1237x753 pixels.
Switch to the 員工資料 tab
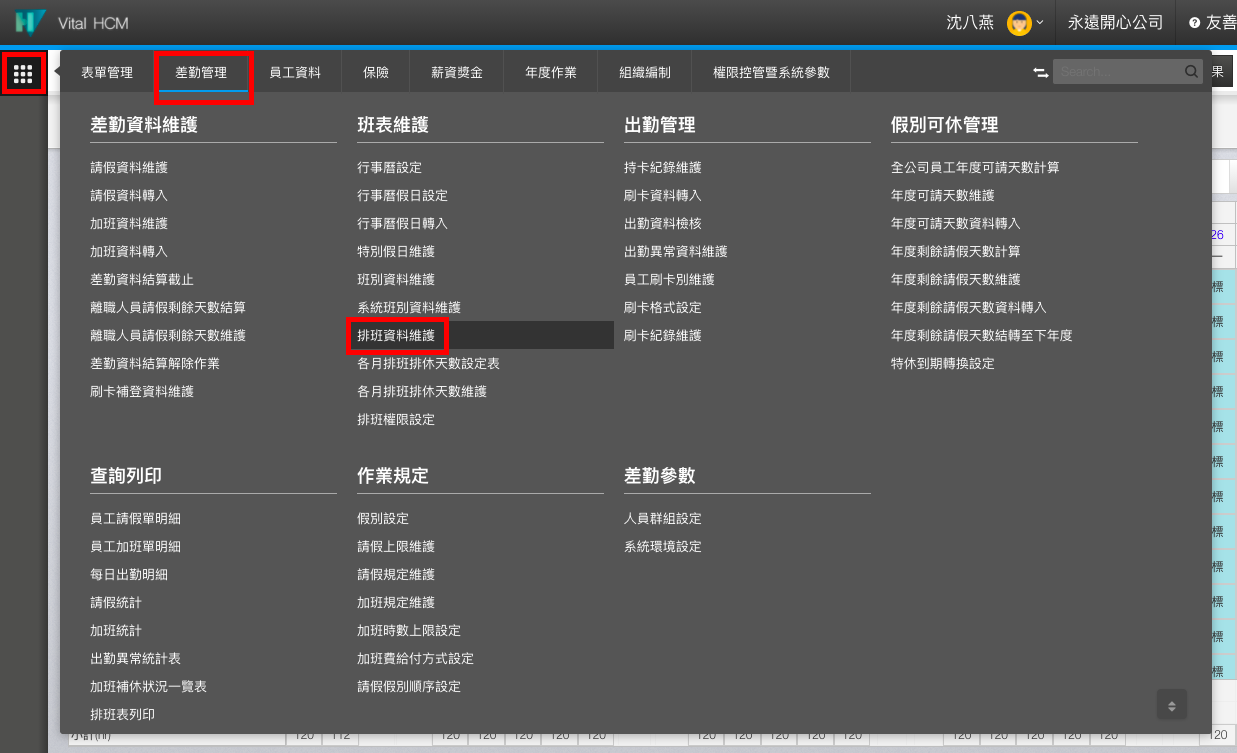click(x=295, y=72)
